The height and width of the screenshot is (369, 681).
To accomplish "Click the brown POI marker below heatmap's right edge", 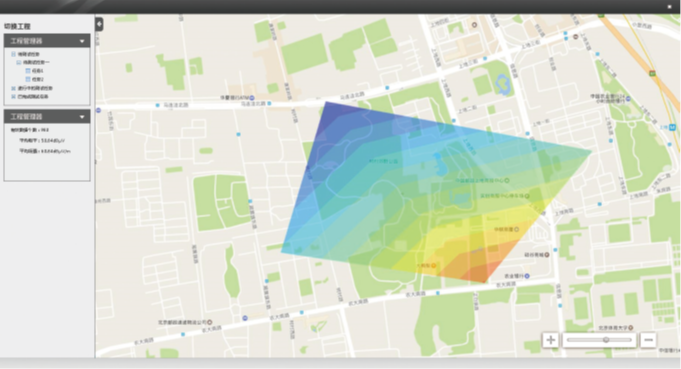I will pos(547,254).
